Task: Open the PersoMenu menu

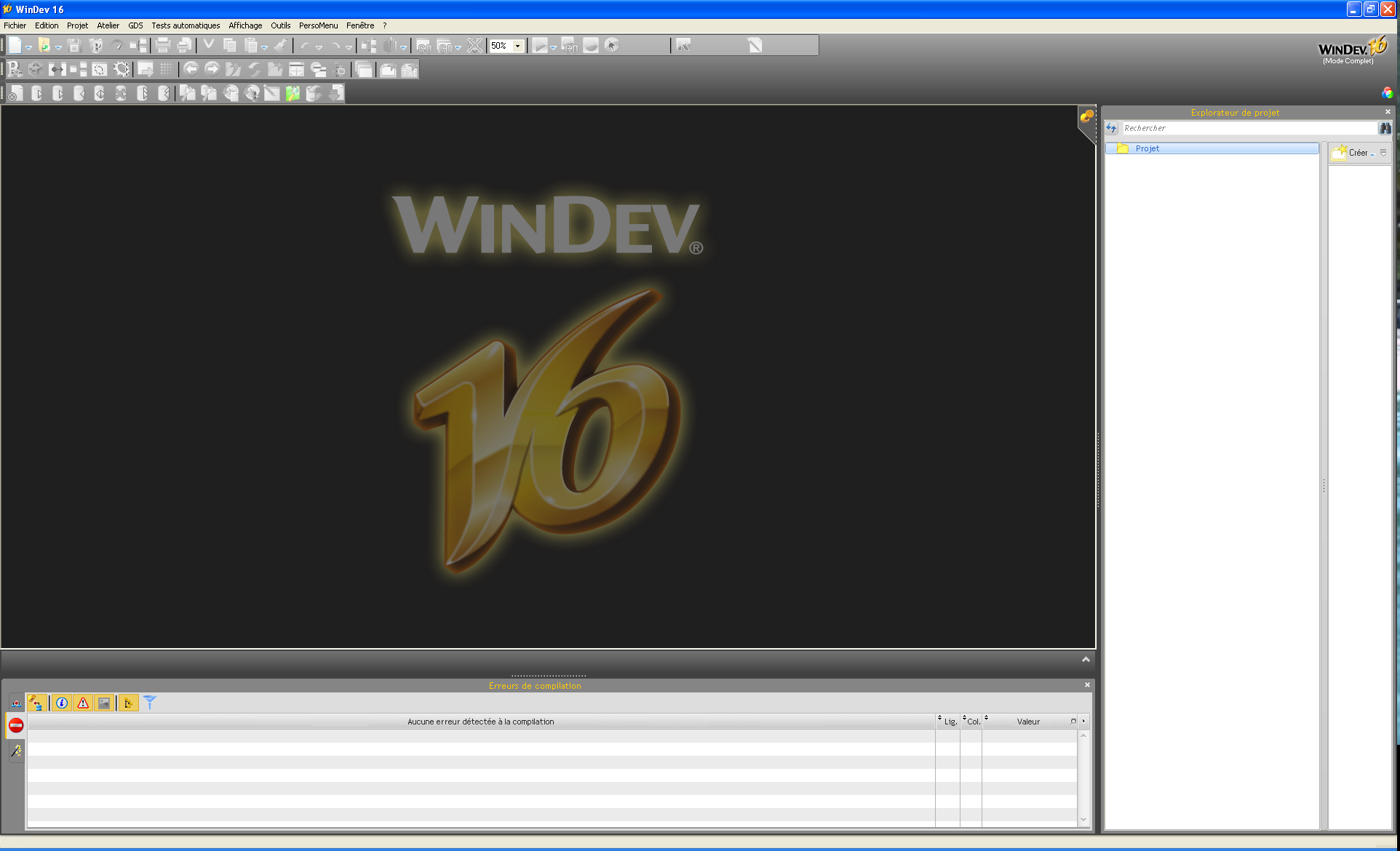Action: pyautogui.click(x=318, y=25)
